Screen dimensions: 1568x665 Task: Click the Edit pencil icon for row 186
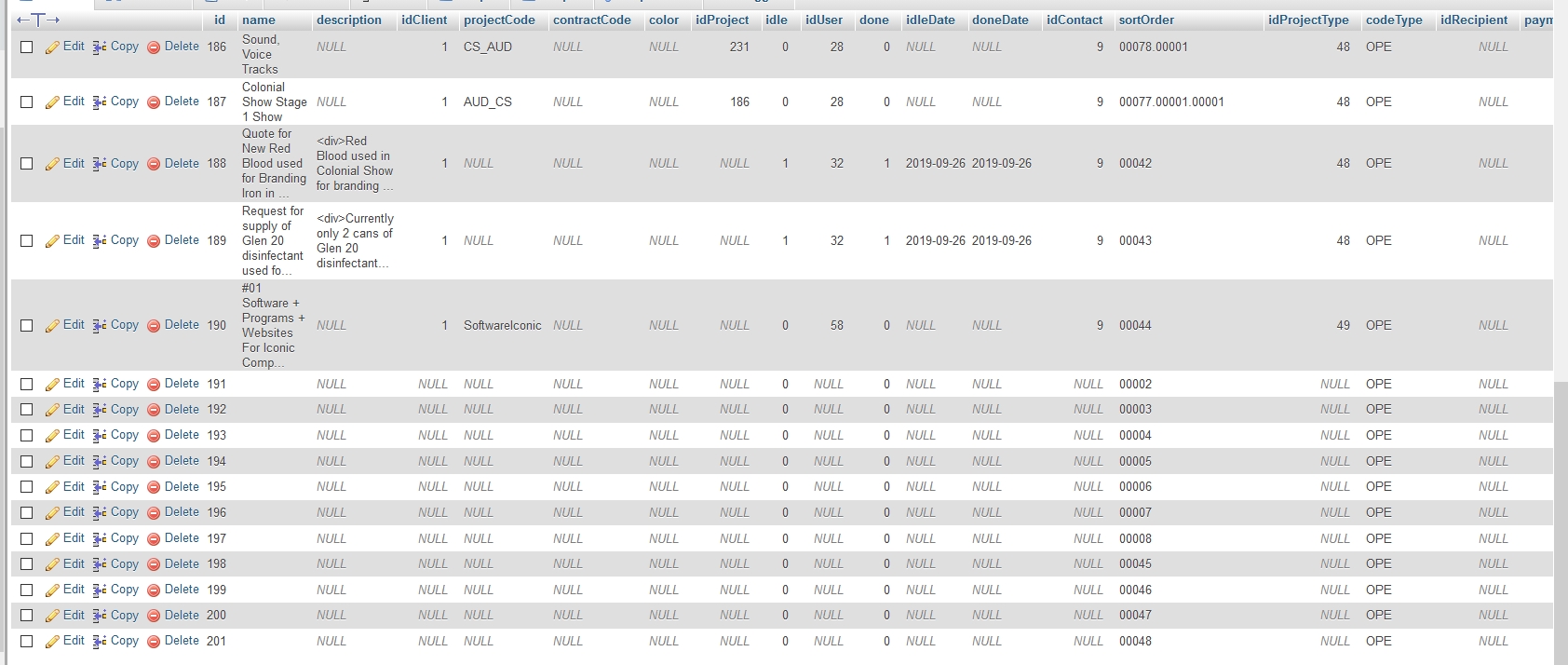click(52, 47)
